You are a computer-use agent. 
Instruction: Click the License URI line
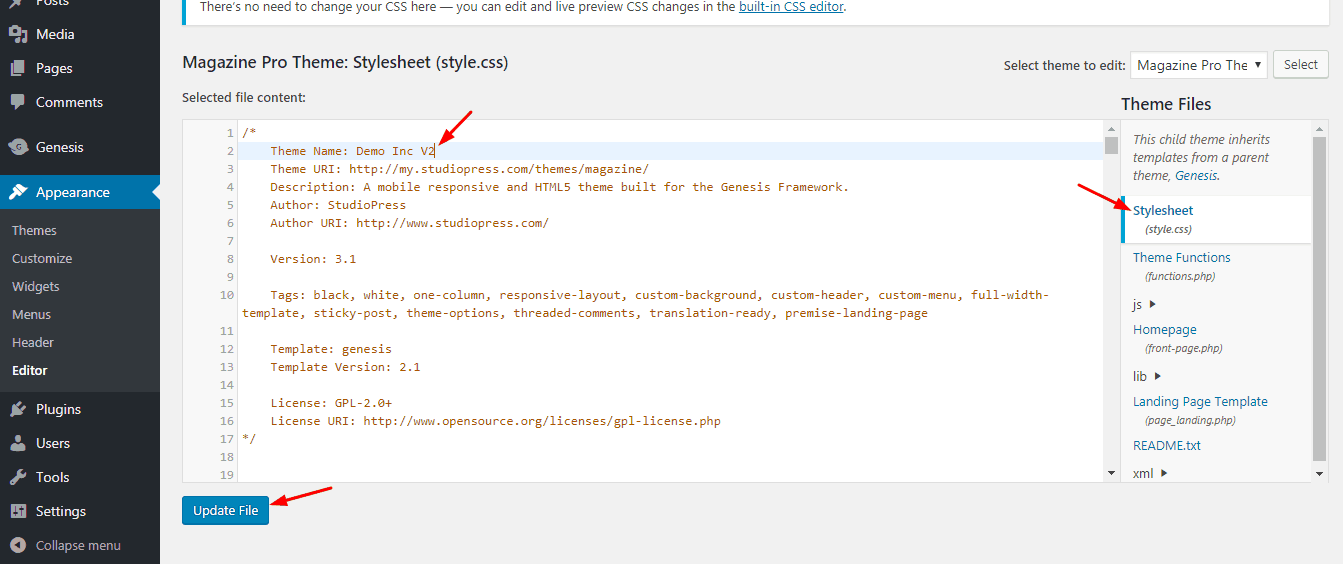click(x=495, y=421)
